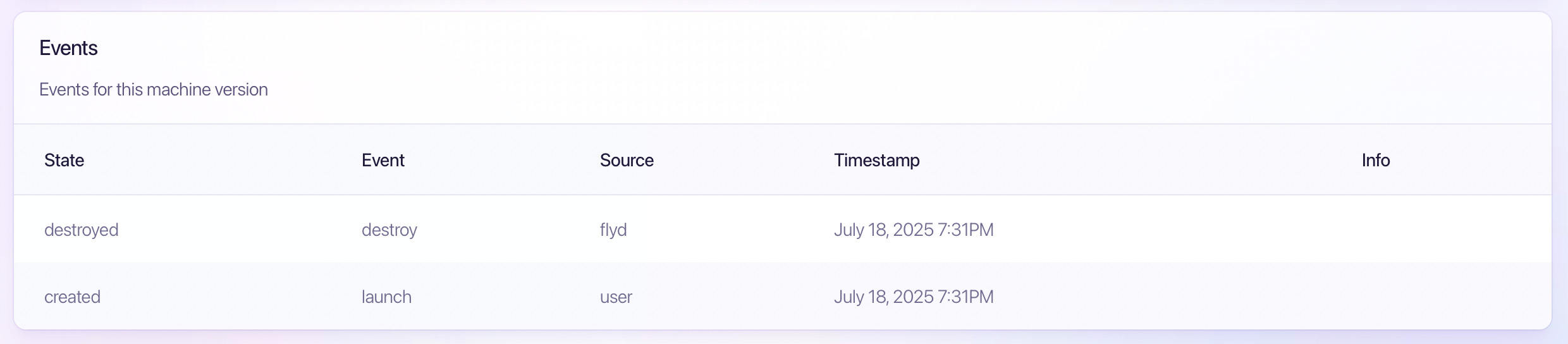Click the 'flyd' source cell
The height and width of the screenshot is (344, 1568).
click(613, 230)
